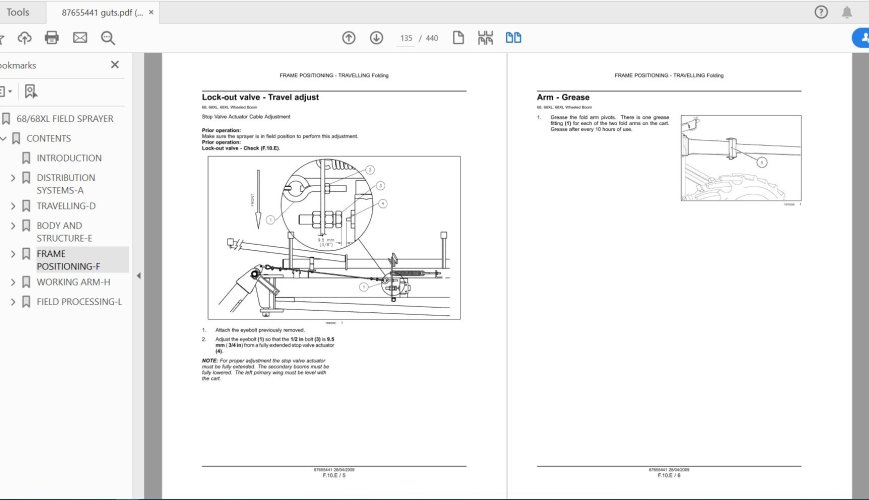Viewport: 869px width, 500px height.
Task: Click the lock-out valve diagram
Action: tap(334, 238)
